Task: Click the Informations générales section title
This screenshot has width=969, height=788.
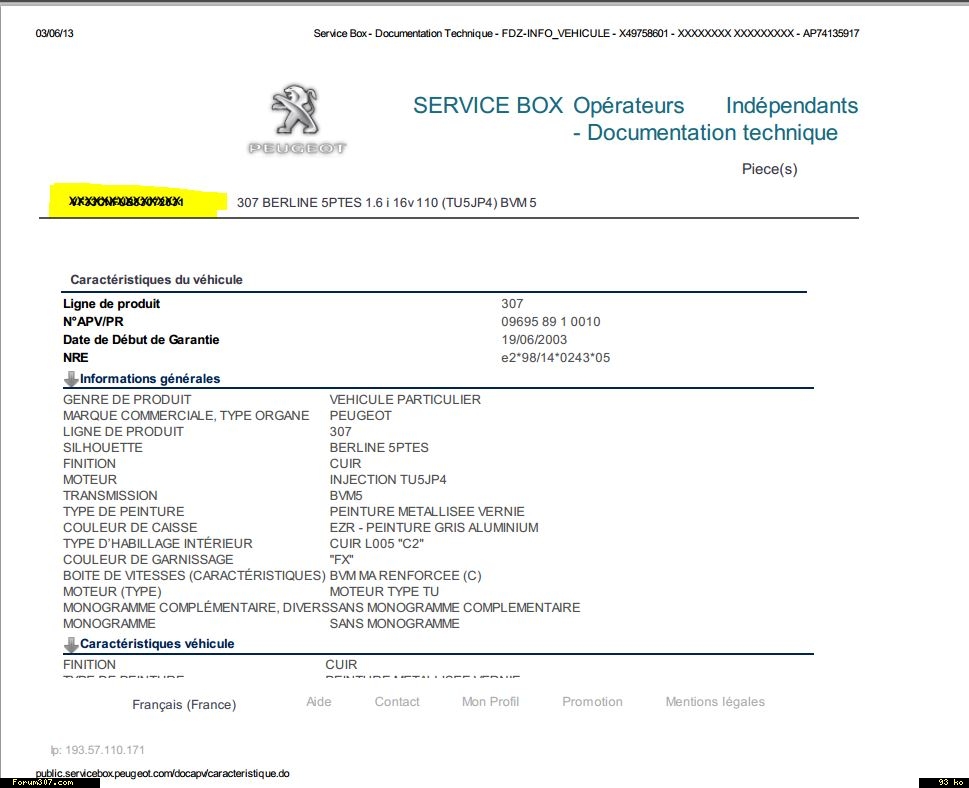Action: pos(150,379)
